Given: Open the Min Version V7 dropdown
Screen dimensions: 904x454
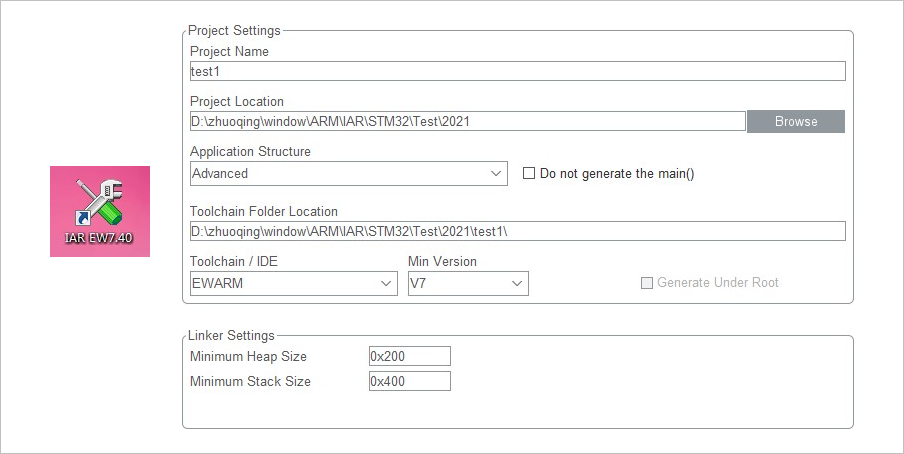Looking at the screenshot, I should pyautogui.click(x=468, y=283).
